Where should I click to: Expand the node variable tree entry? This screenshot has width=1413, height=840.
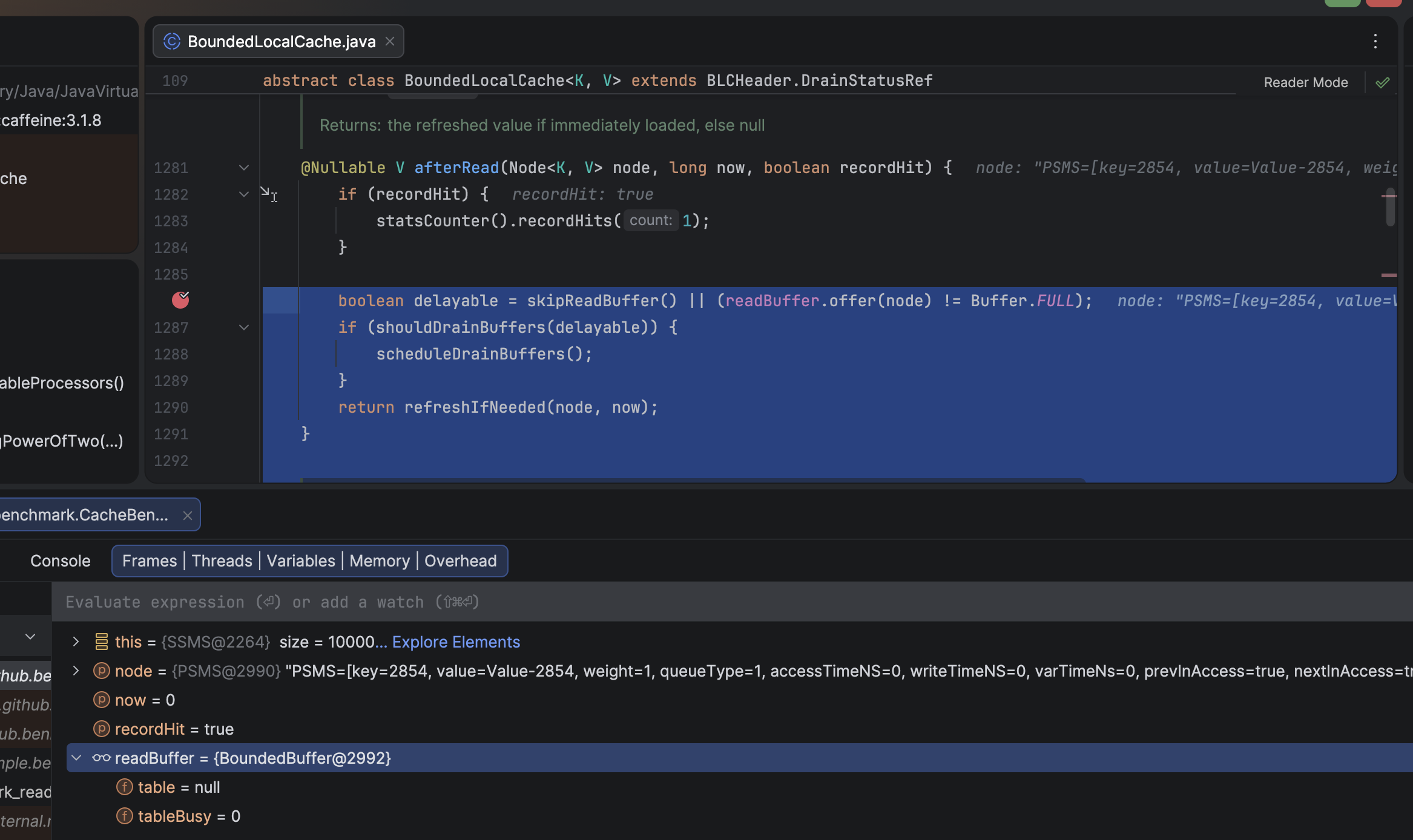(76, 671)
